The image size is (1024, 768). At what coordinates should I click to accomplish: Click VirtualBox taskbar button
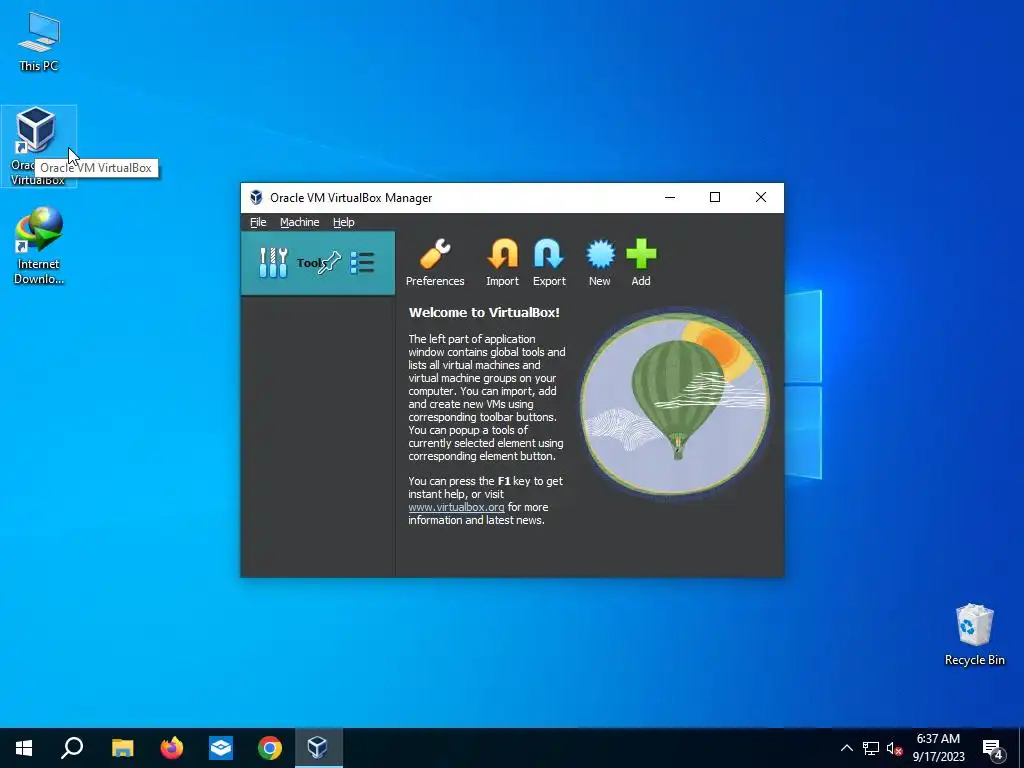(x=318, y=748)
